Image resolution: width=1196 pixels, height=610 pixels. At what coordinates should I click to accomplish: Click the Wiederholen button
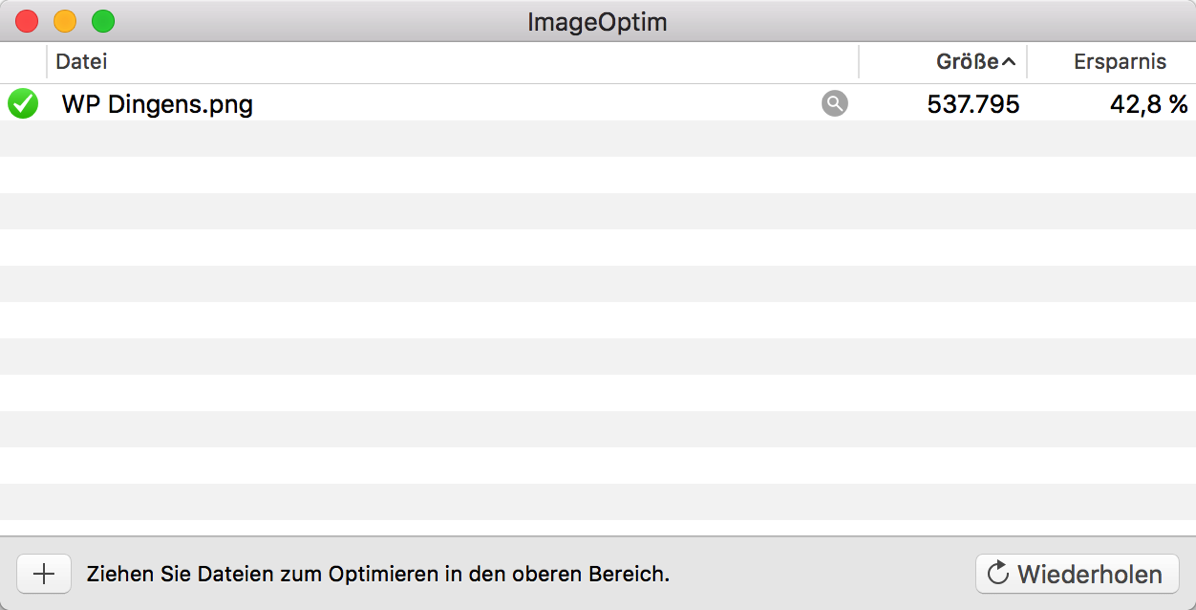1077,574
